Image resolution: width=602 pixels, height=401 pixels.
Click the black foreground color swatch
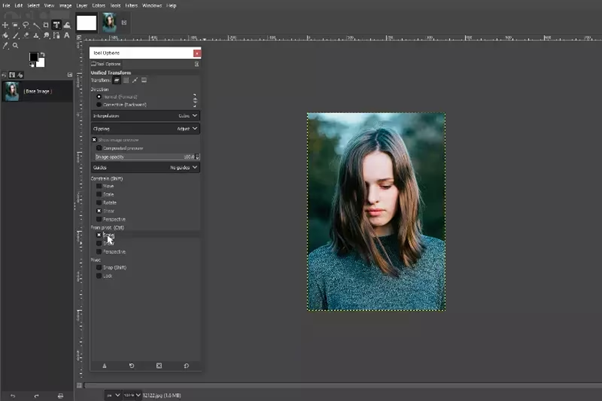33,57
